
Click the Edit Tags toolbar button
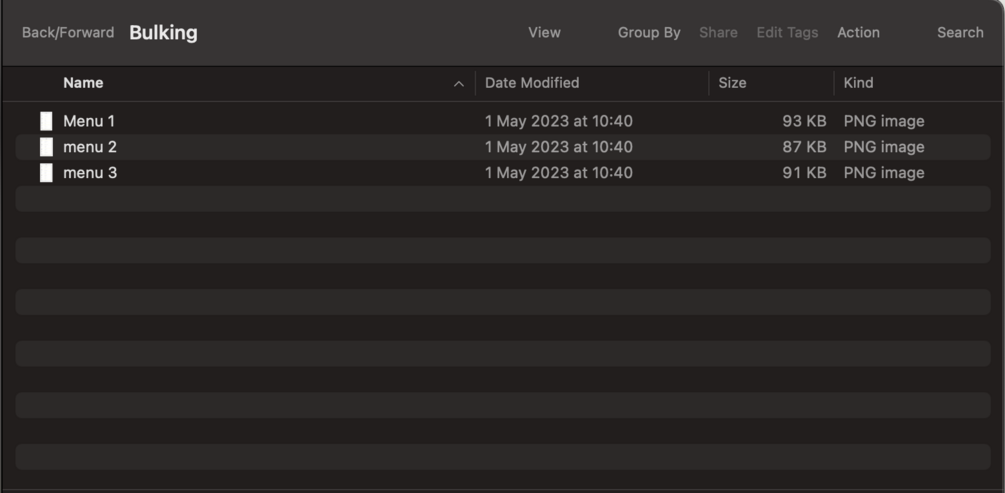(787, 33)
